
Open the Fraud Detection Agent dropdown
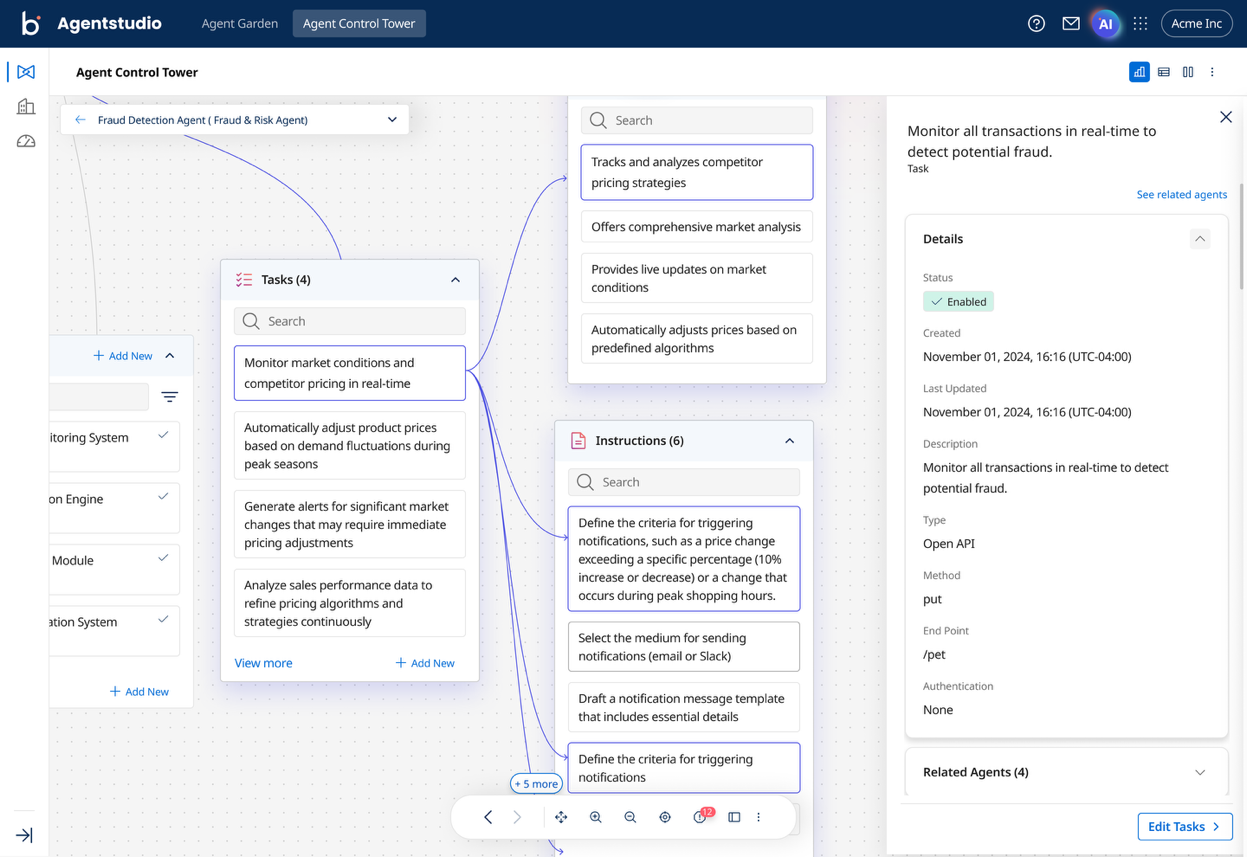tap(392, 118)
